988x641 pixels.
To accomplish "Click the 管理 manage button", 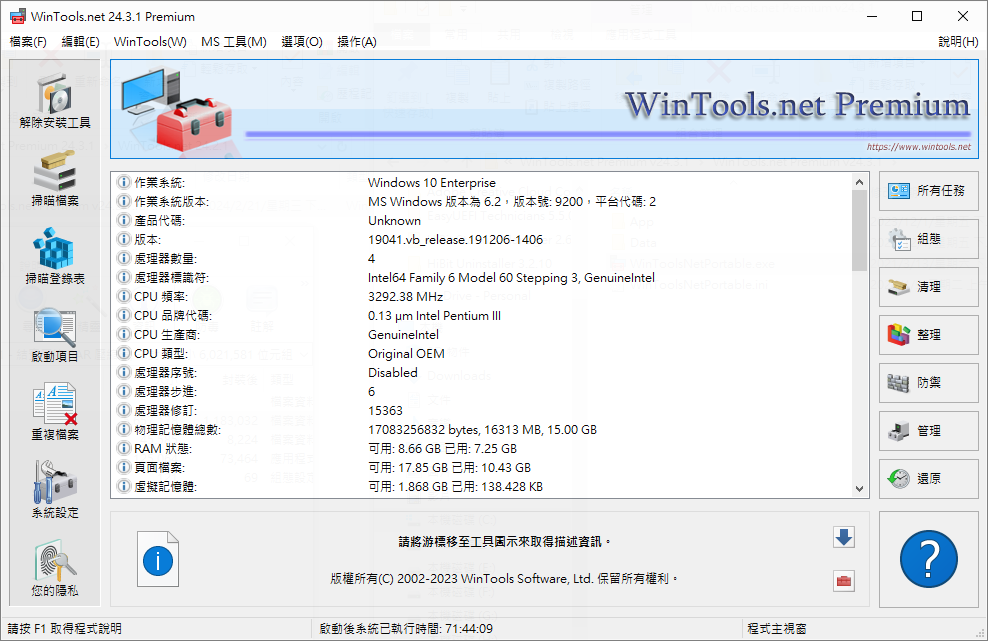I will point(928,430).
